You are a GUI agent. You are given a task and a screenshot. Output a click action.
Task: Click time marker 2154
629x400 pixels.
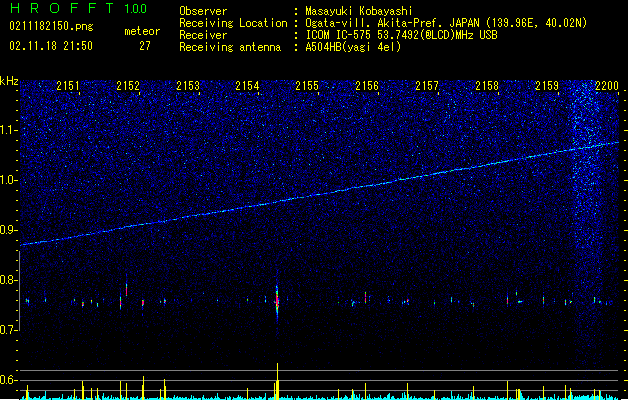[x=247, y=85]
